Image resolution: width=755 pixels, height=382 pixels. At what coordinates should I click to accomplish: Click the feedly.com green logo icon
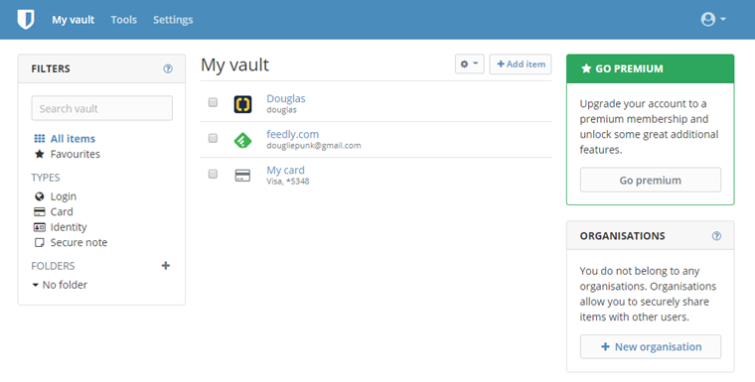(243, 140)
